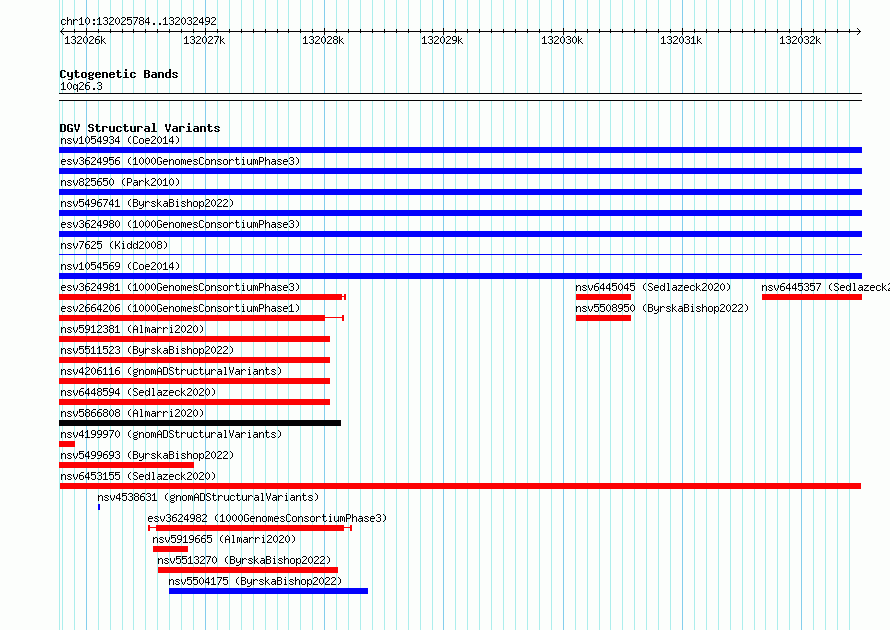Open nsv5504175 (ByrskaBishop2022) label
Viewport: 890px width, 630px height.
click(255, 581)
